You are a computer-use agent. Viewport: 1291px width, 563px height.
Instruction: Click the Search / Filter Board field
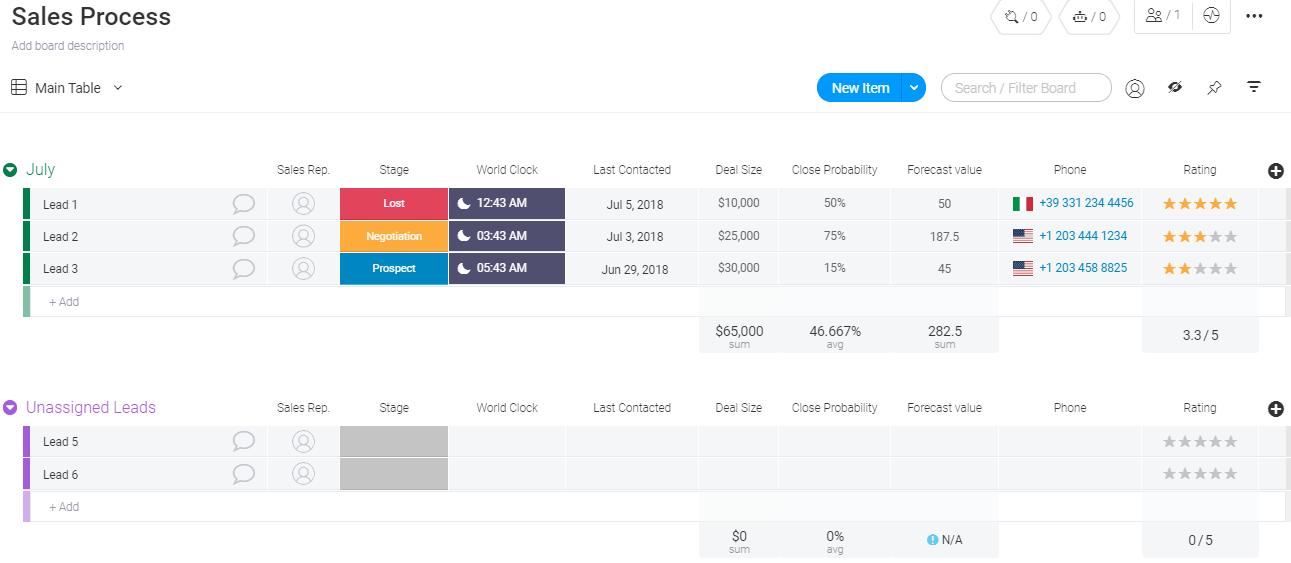pyautogui.click(x=1026, y=88)
